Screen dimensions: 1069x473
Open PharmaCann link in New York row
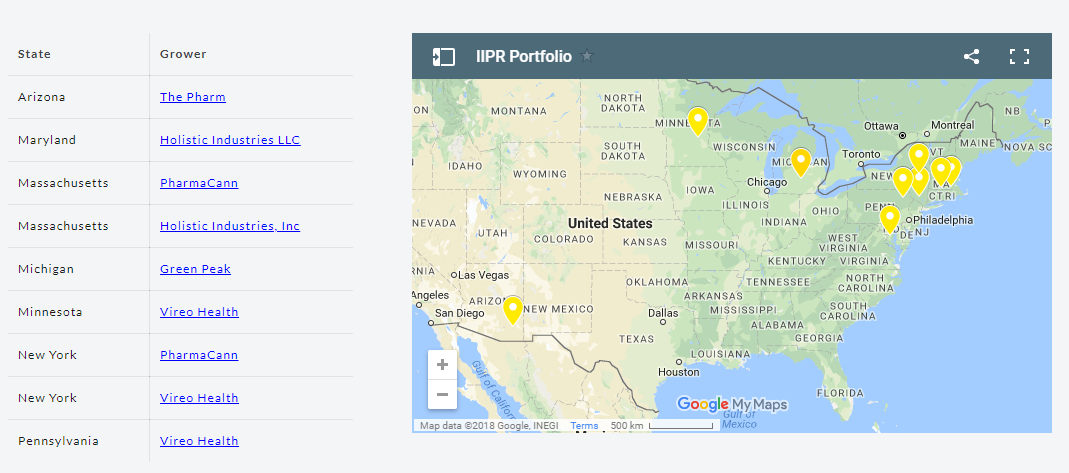point(199,354)
